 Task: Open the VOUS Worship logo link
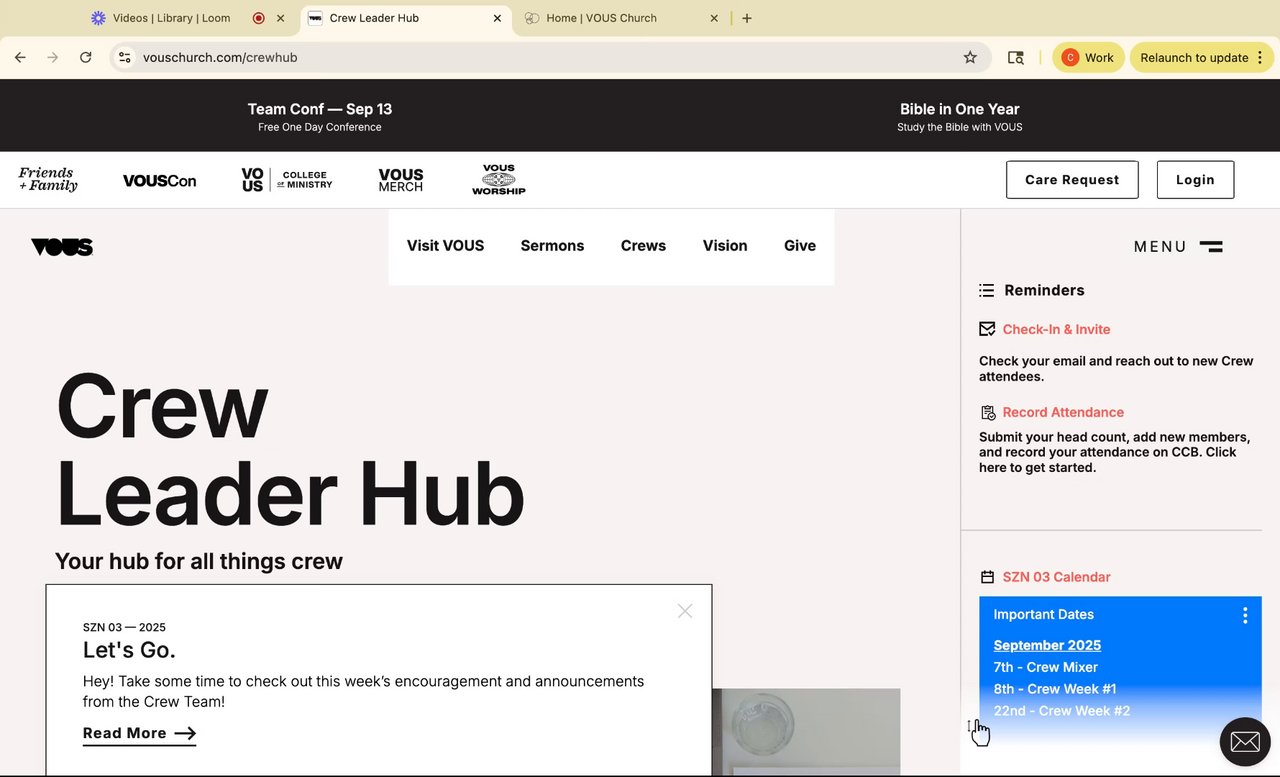tap(499, 180)
